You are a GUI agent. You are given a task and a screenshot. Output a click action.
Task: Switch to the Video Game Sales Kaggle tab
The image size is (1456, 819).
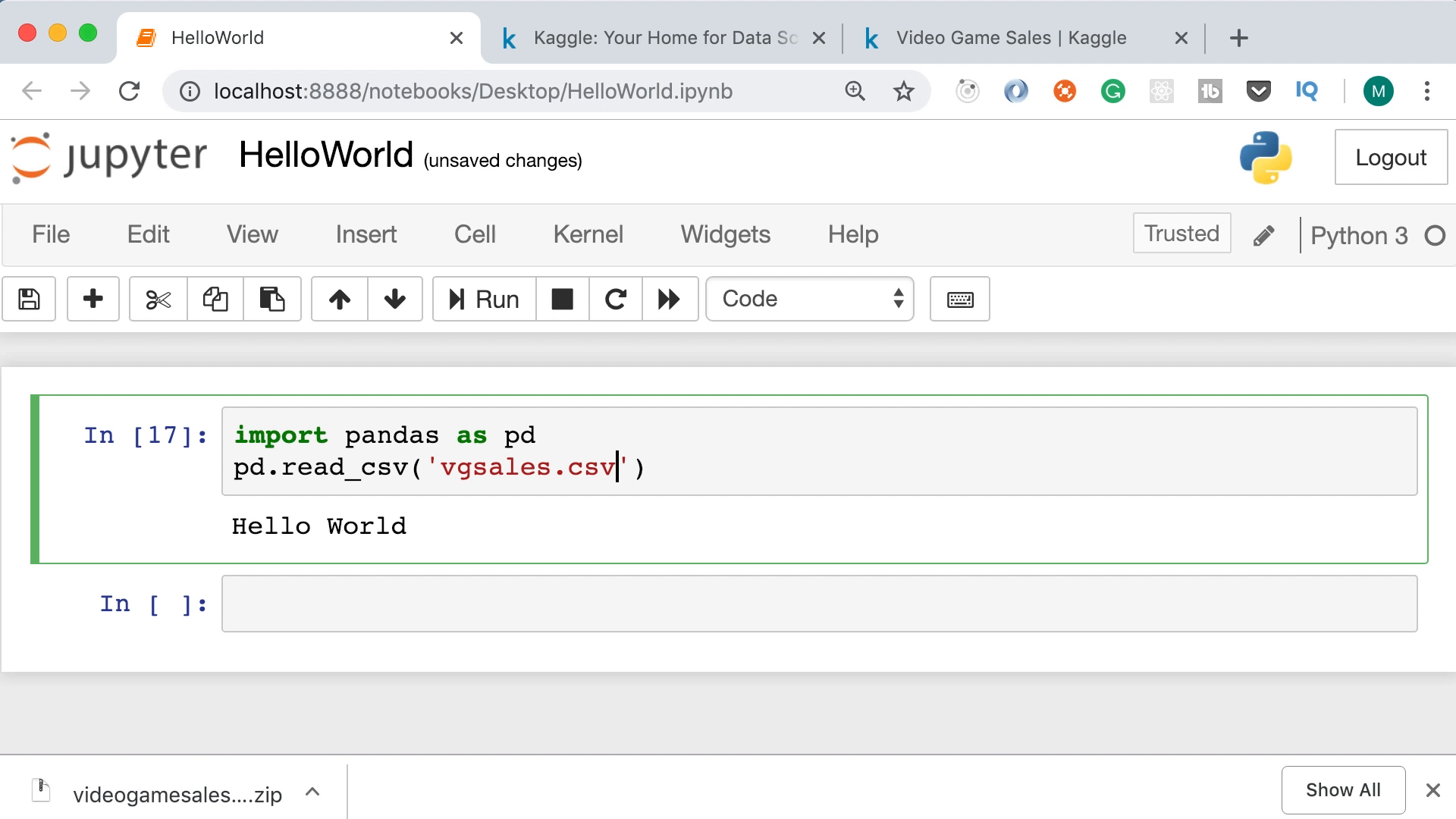[x=1009, y=37]
